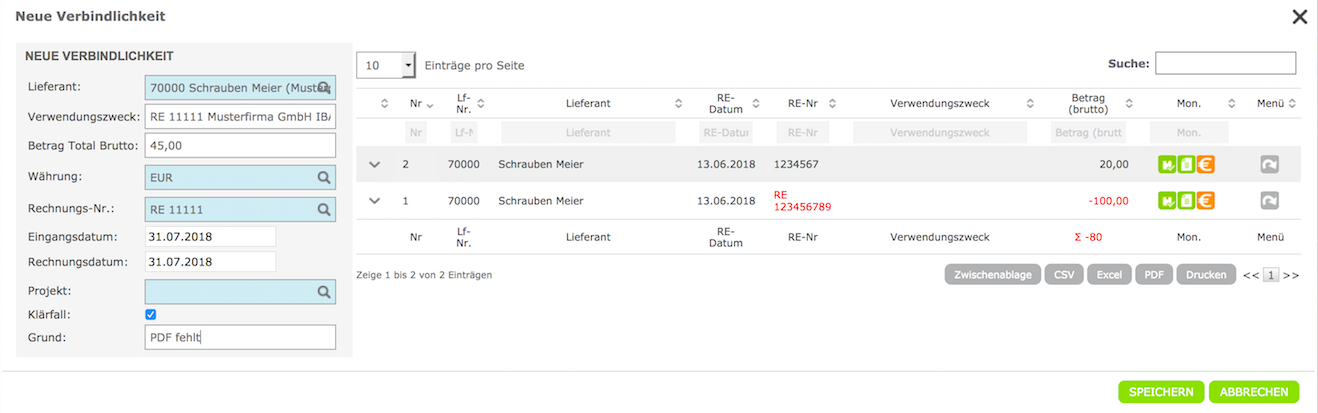Go to next page with >> pagination

(x=1291, y=275)
